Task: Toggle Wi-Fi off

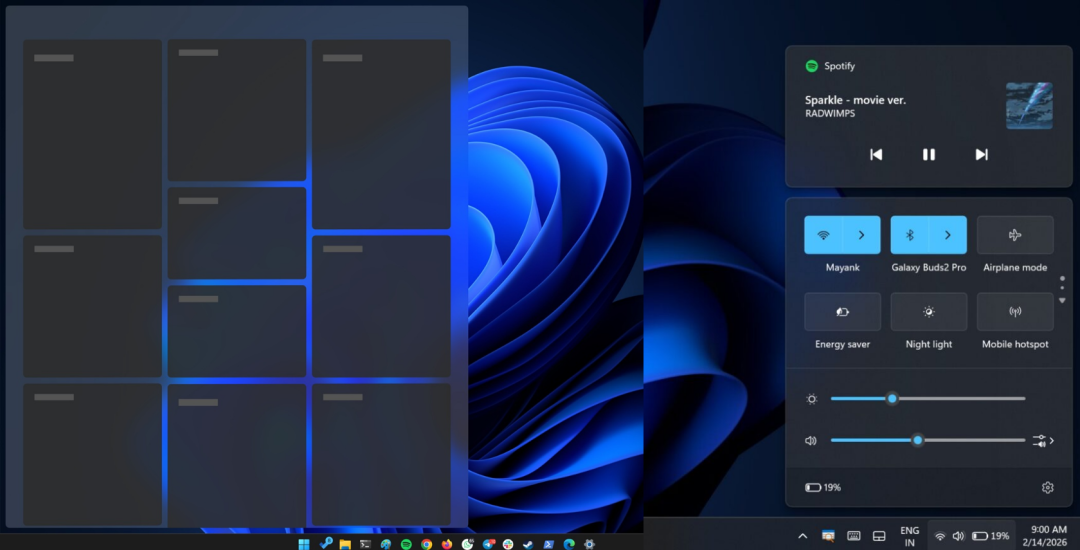Action: coord(823,235)
